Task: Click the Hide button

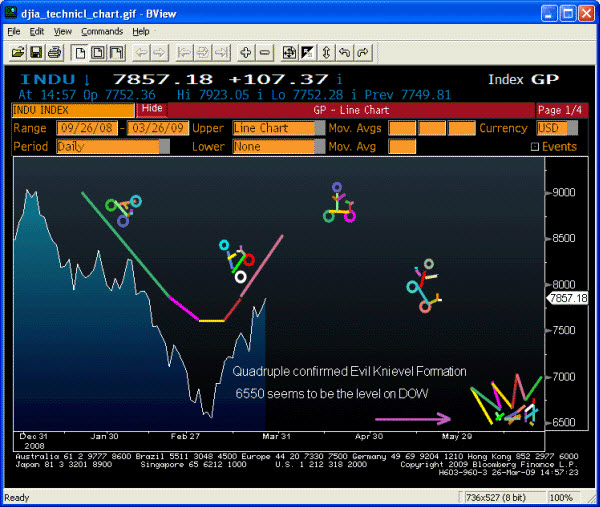Action: tap(152, 108)
